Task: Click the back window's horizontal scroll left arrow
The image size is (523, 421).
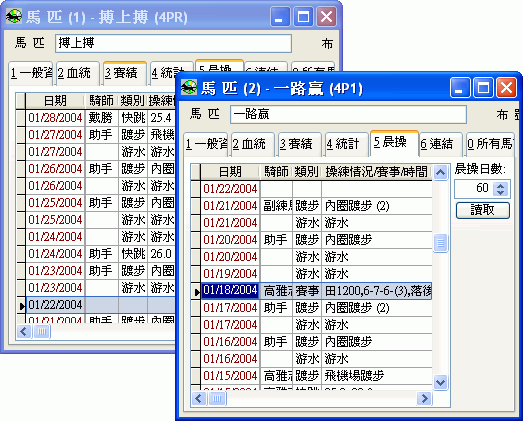Action: [x=24, y=332]
